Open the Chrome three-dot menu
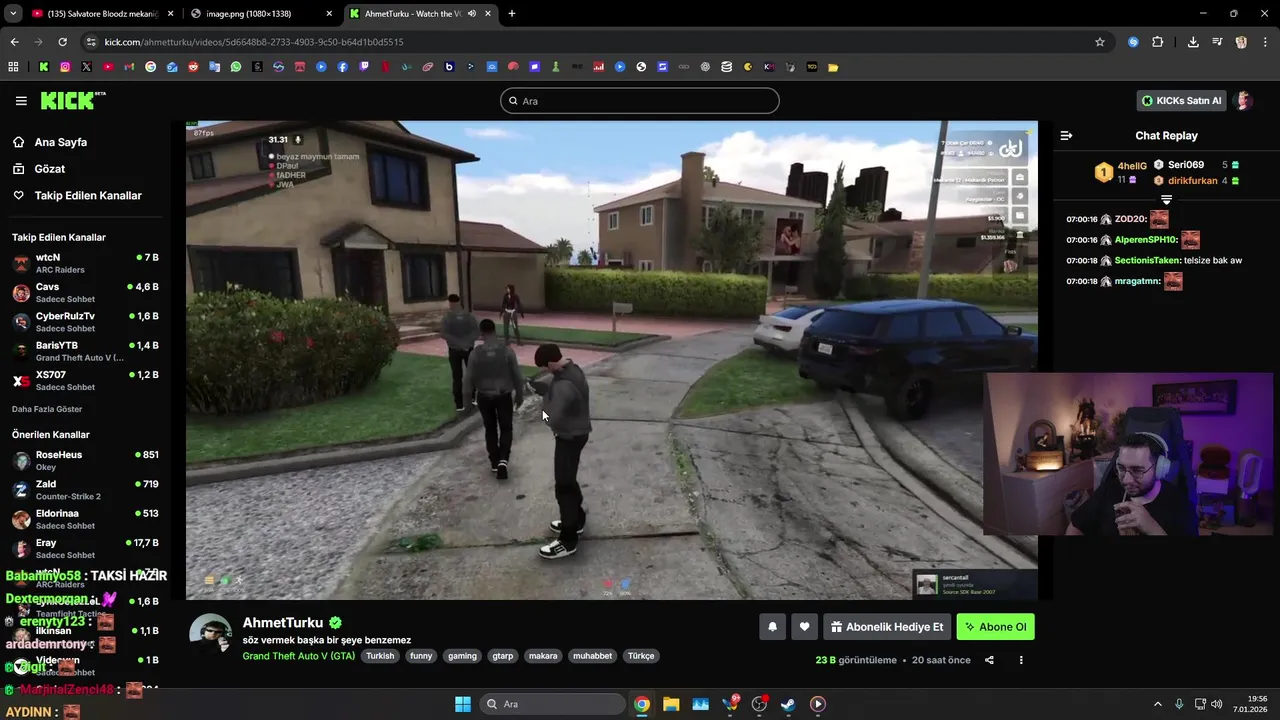Image resolution: width=1280 pixels, height=720 pixels. 1264,42
